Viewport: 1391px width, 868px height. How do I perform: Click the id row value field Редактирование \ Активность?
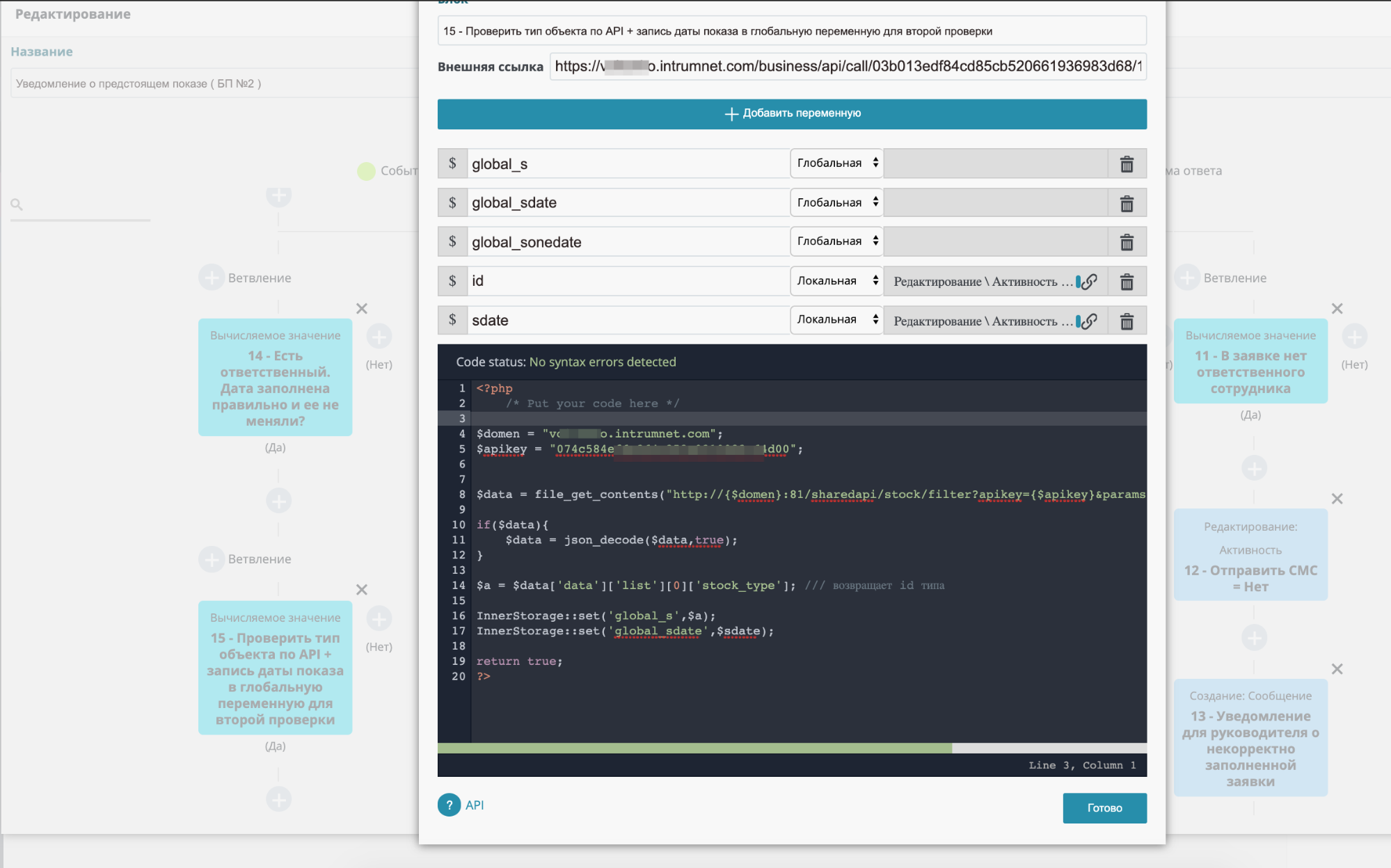pos(996,282)
